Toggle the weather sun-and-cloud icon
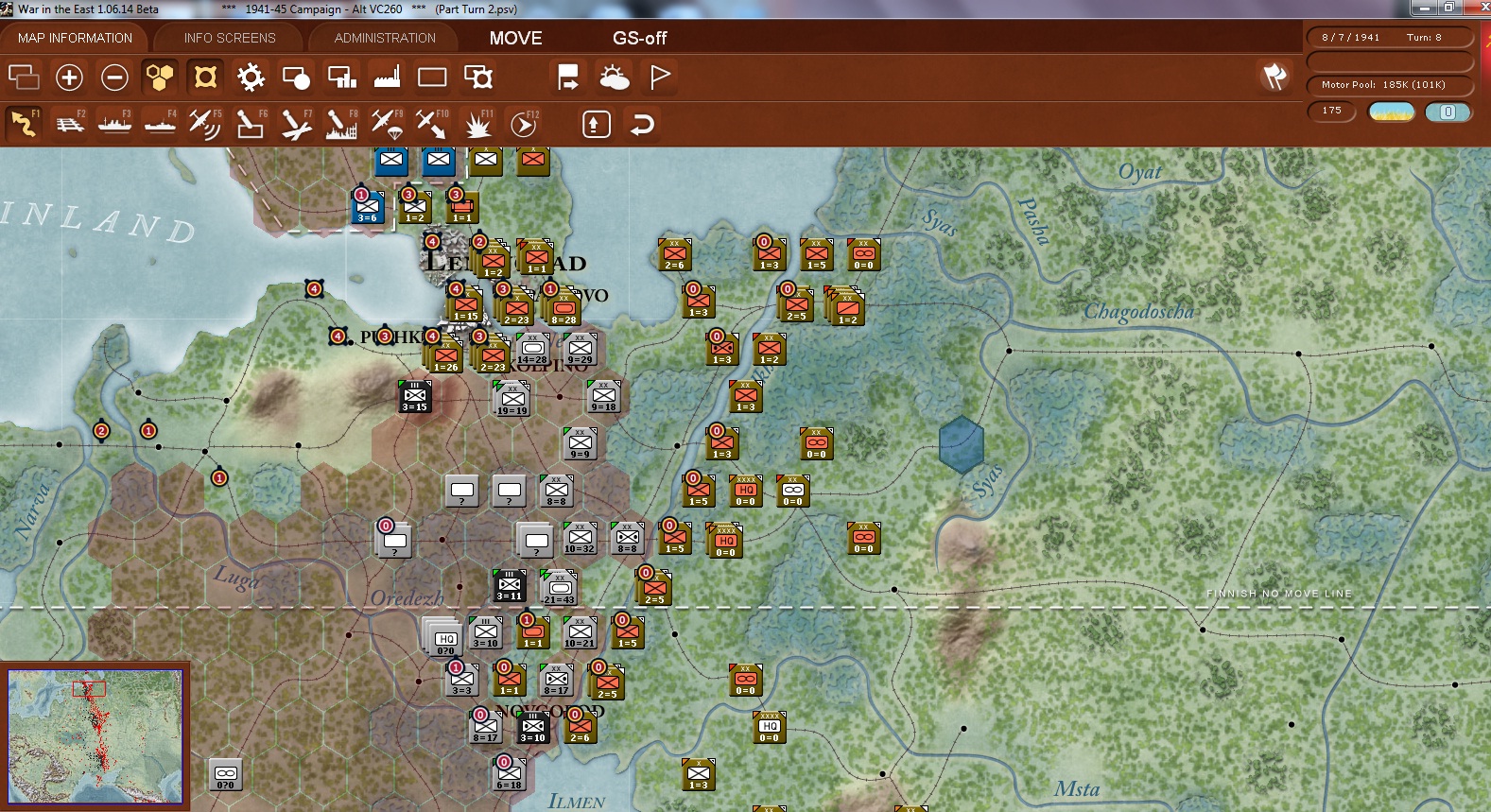 click(x=614, y=77)
